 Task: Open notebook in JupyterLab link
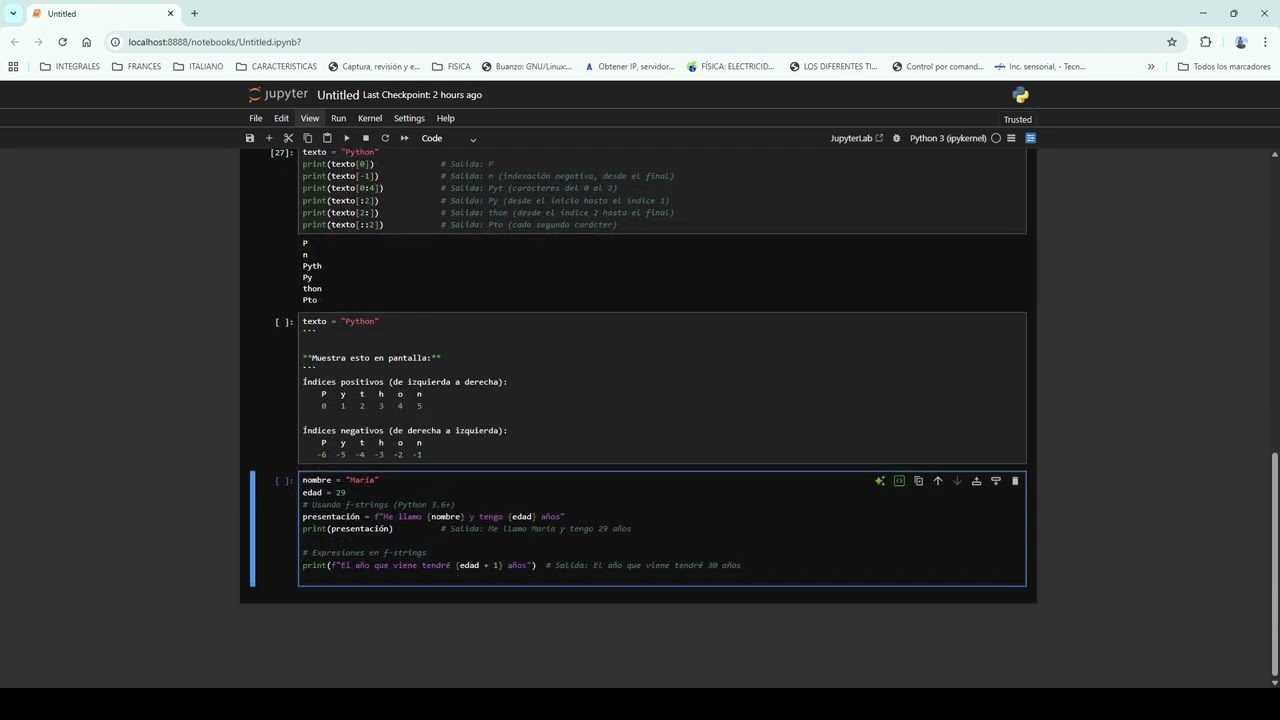click(x=857, y=138)
